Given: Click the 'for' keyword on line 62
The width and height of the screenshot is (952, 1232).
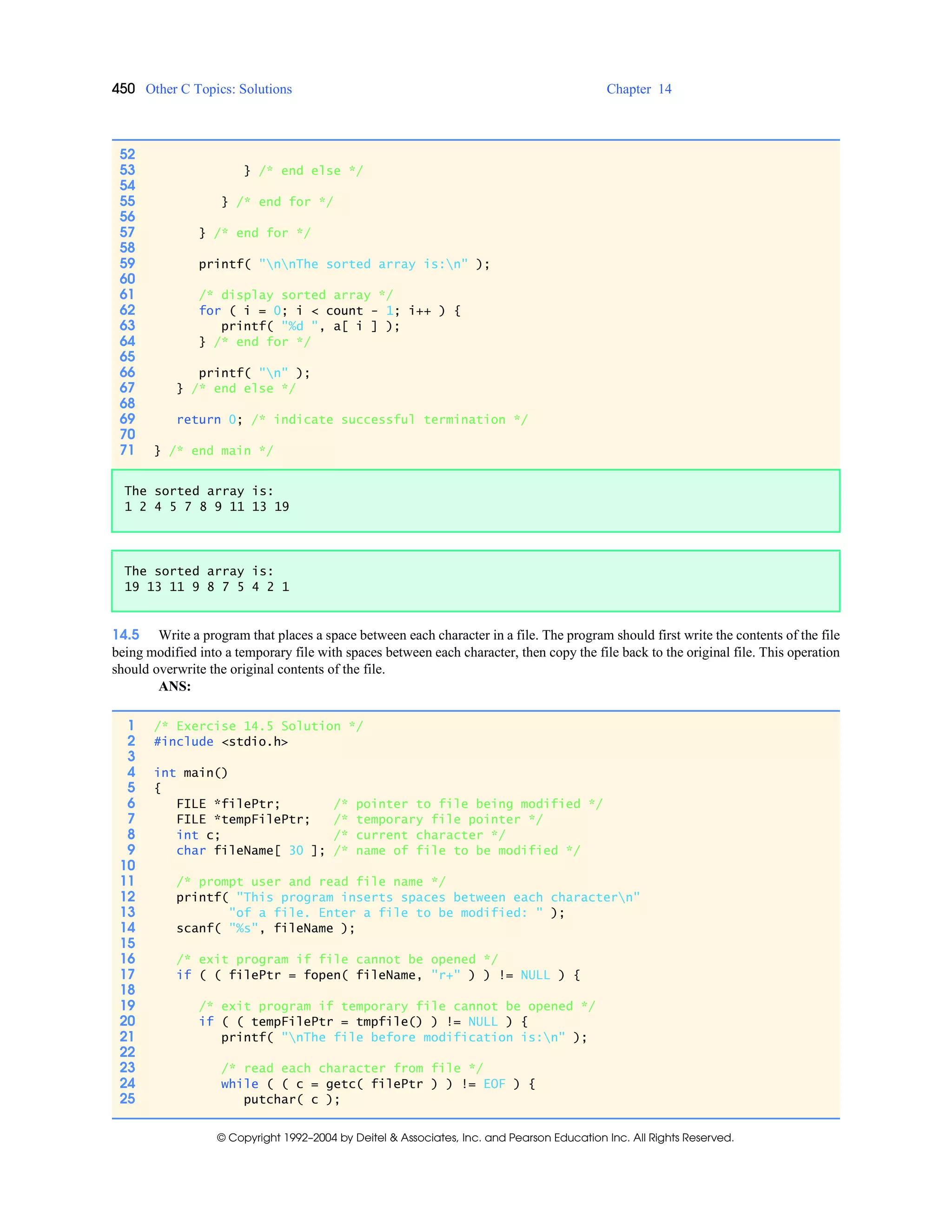Looking at the screenshot, I should click(209, 311).
